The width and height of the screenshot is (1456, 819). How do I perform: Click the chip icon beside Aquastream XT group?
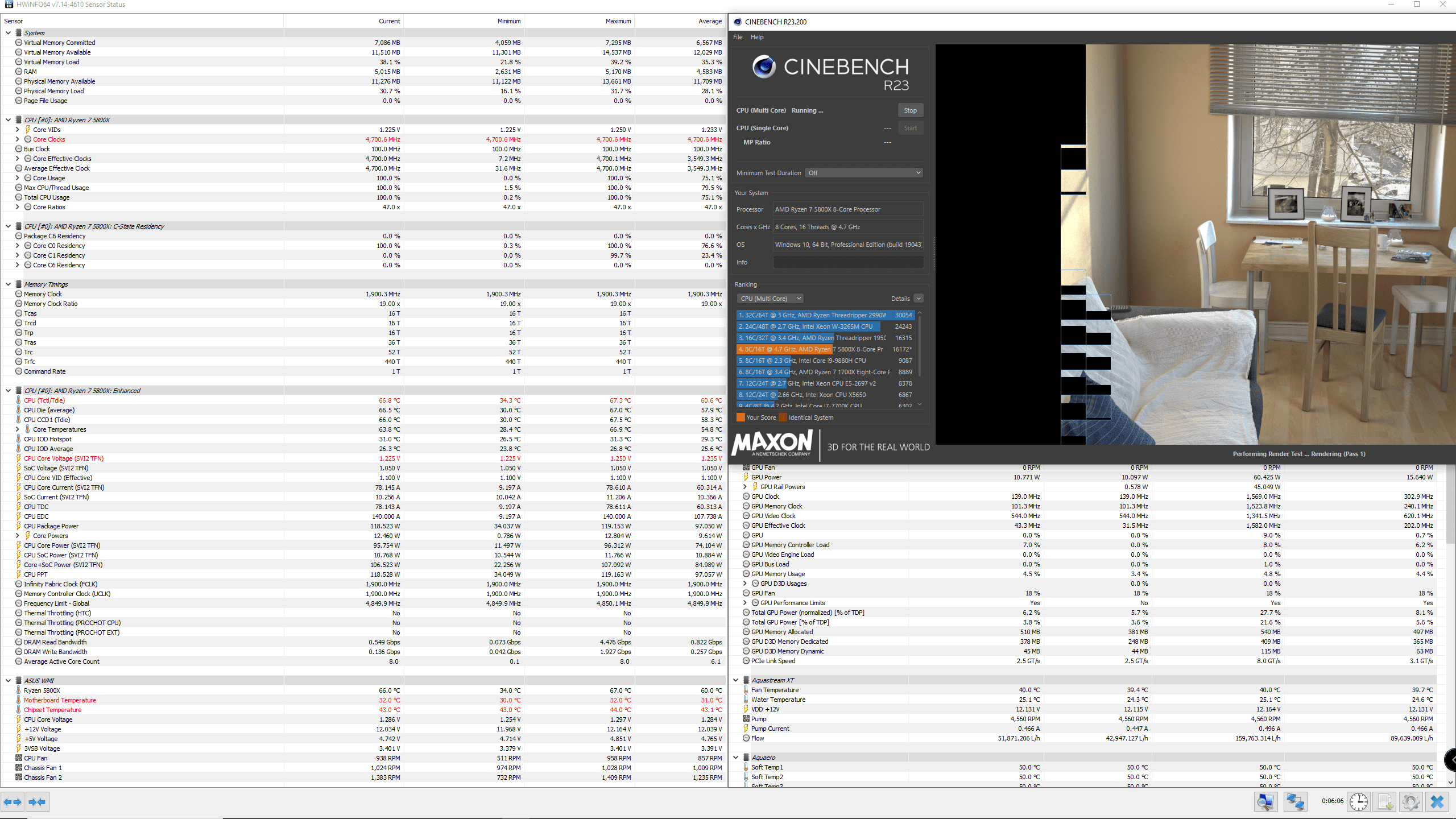point(746,680)
